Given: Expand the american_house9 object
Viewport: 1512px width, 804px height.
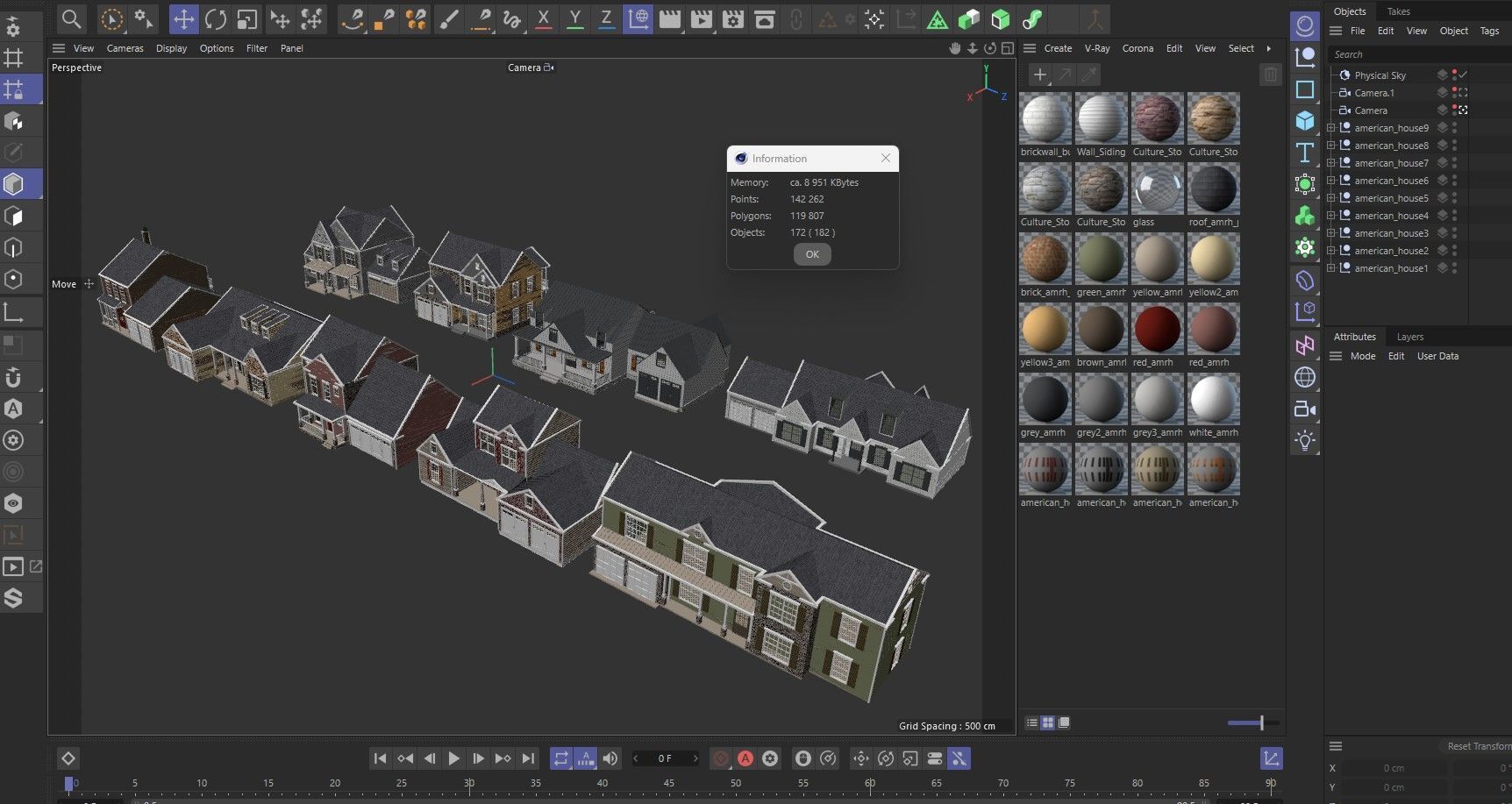Looking at the screenshot, I should (1331, 128).
